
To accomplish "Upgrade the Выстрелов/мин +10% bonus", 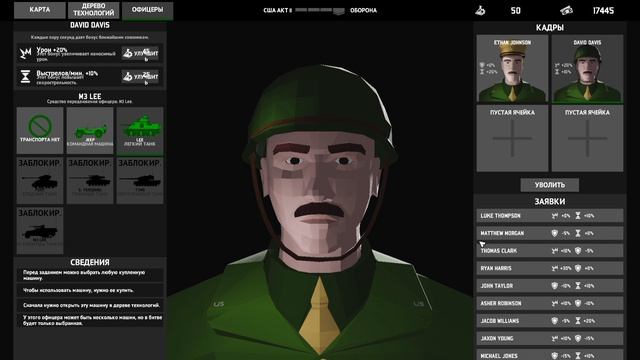I will click(x=140, y=77).
